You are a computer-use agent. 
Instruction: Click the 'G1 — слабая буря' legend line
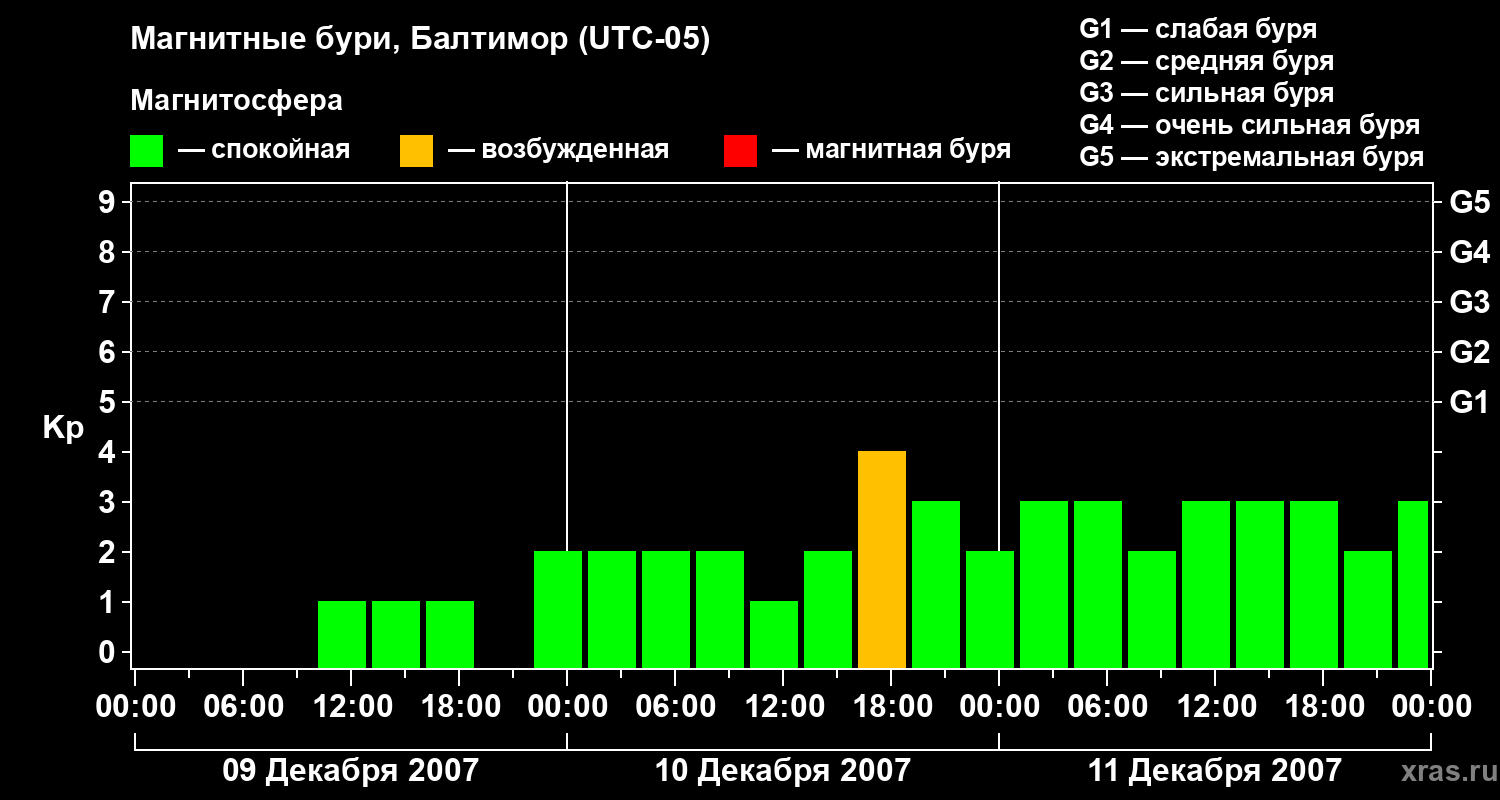tap(1198, 29)
